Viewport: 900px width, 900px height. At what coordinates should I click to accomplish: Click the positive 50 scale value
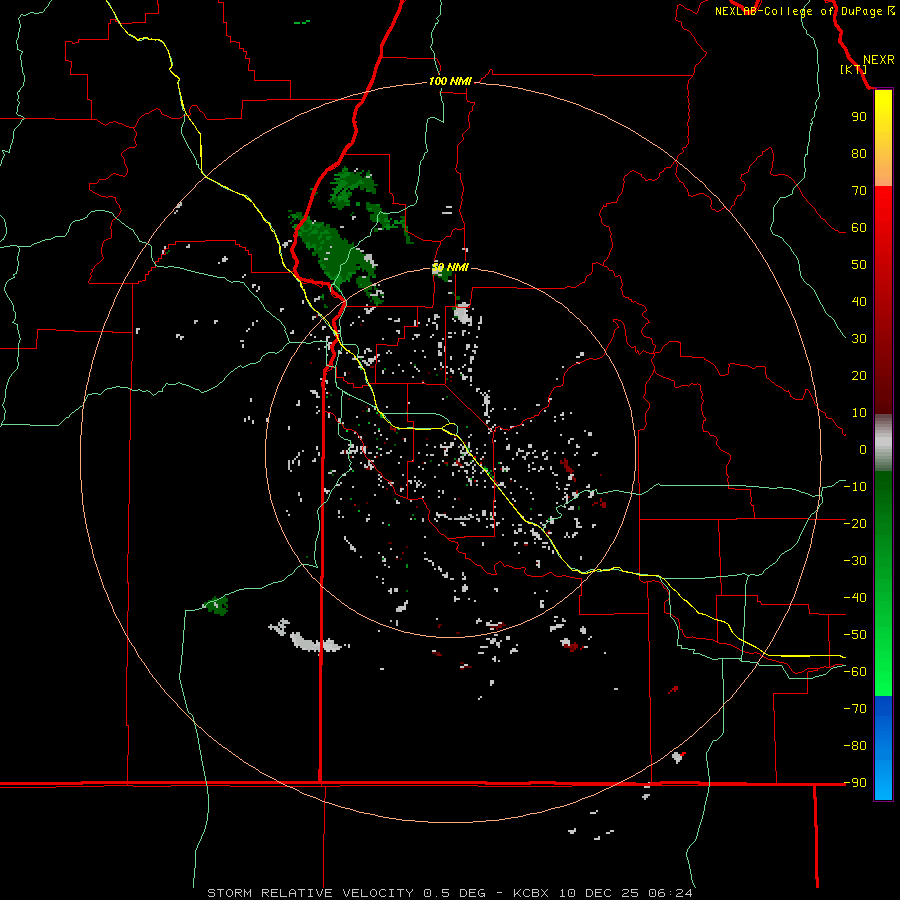click(x=859, y=265)
